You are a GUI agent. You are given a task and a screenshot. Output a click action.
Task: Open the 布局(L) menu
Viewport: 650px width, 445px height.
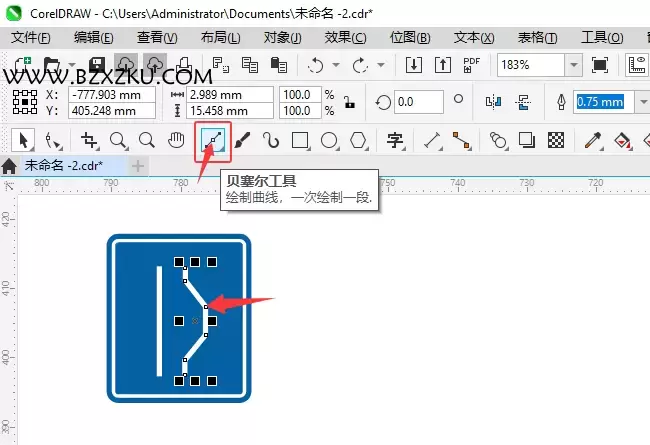[221, 38]
